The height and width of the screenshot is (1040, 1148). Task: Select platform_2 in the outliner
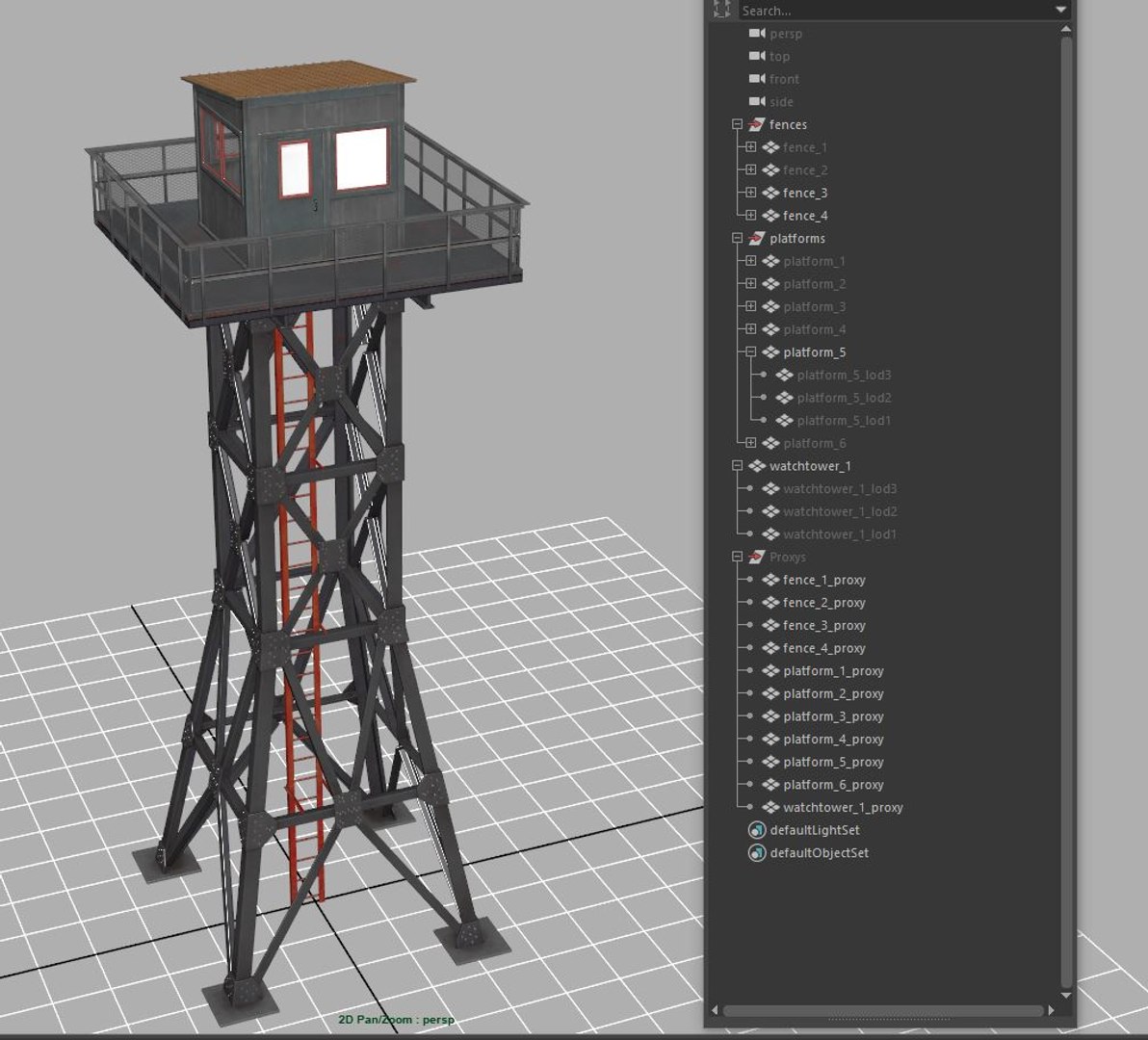814,284
